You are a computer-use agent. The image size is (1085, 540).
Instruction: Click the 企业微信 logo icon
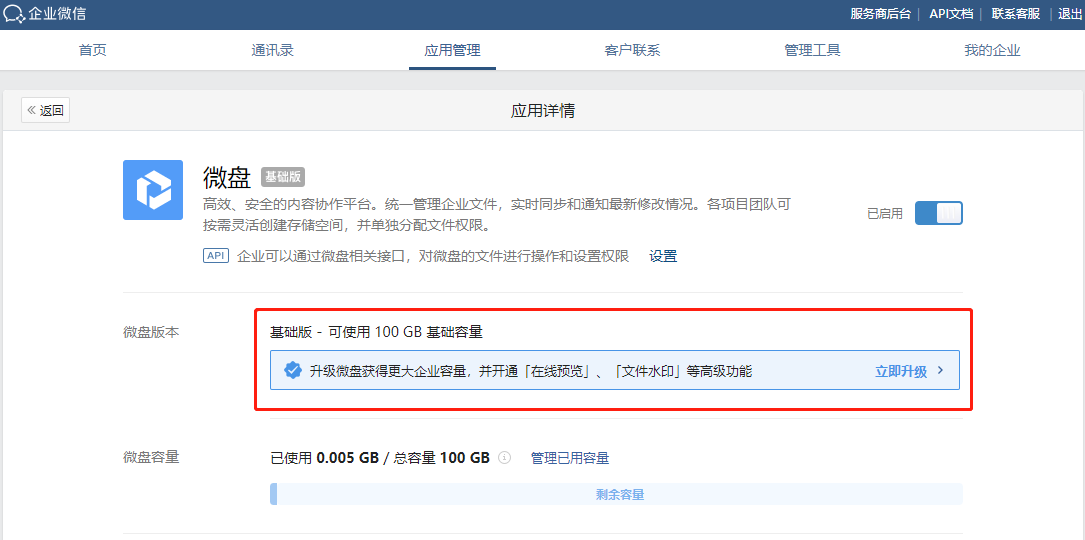(x=14, y=14)
